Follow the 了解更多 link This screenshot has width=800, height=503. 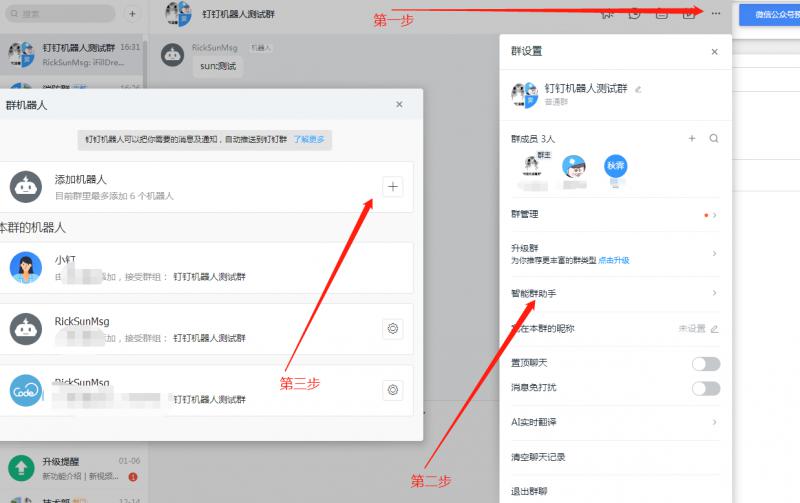tap(309, 139)
